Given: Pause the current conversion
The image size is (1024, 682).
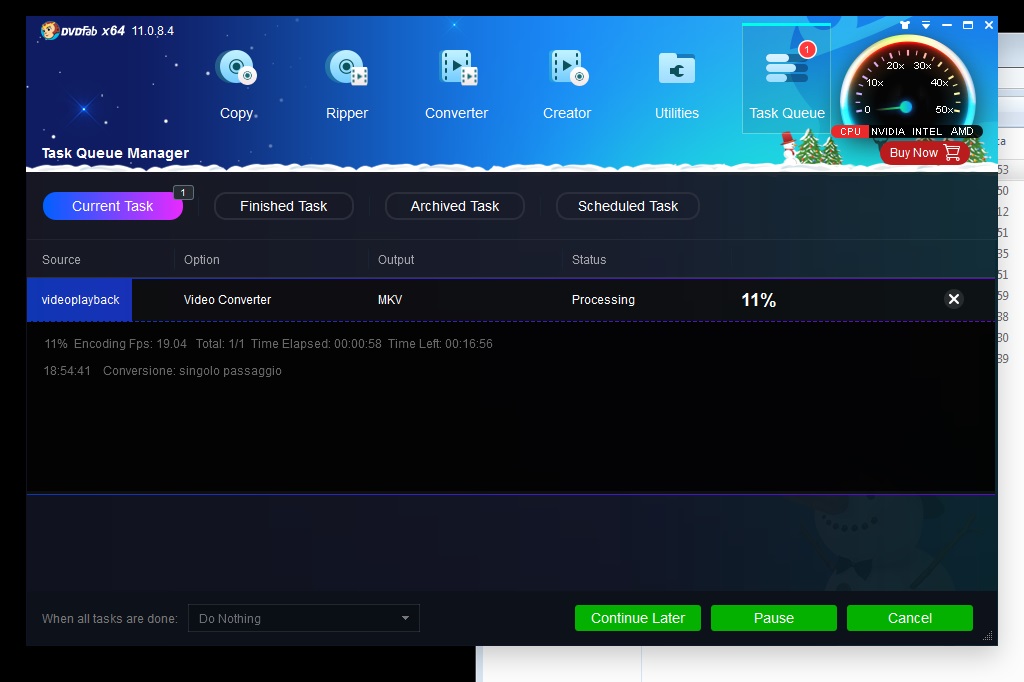Looking at the screenshot, I should click(773, 618).
